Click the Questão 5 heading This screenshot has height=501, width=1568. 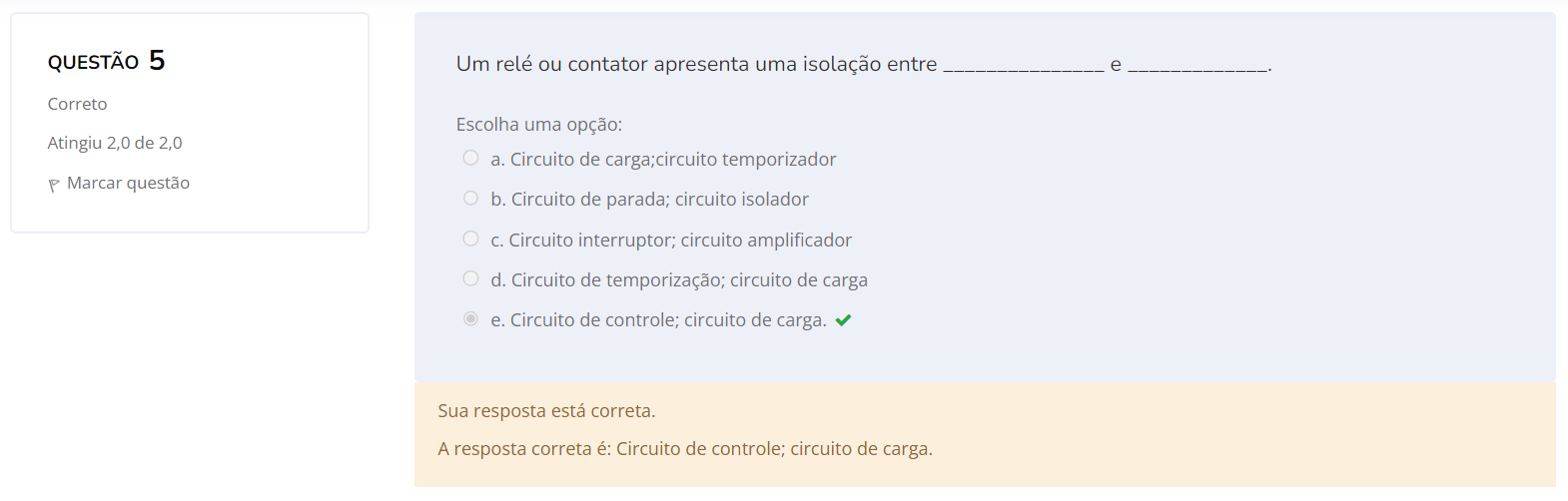pos(106,61)
